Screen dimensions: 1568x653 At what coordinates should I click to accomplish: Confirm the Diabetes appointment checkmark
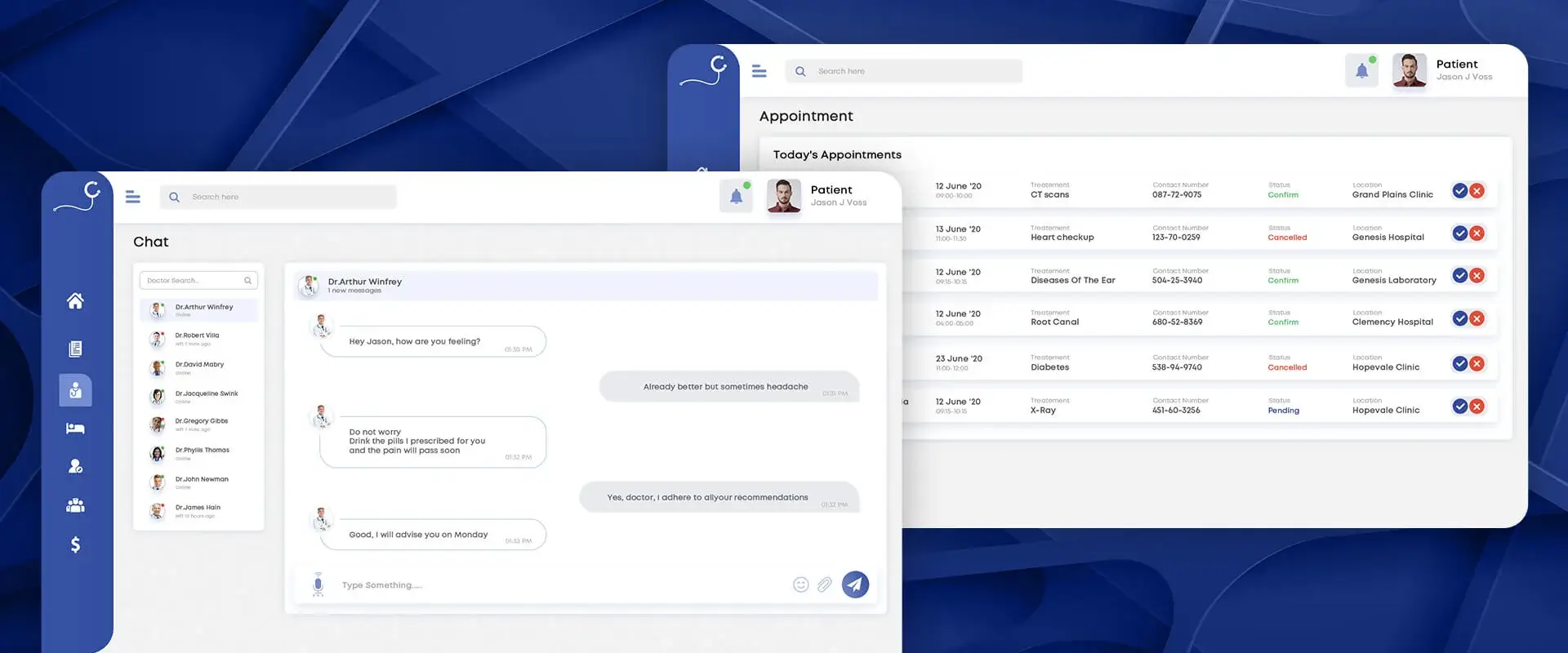click(1460, 363)
